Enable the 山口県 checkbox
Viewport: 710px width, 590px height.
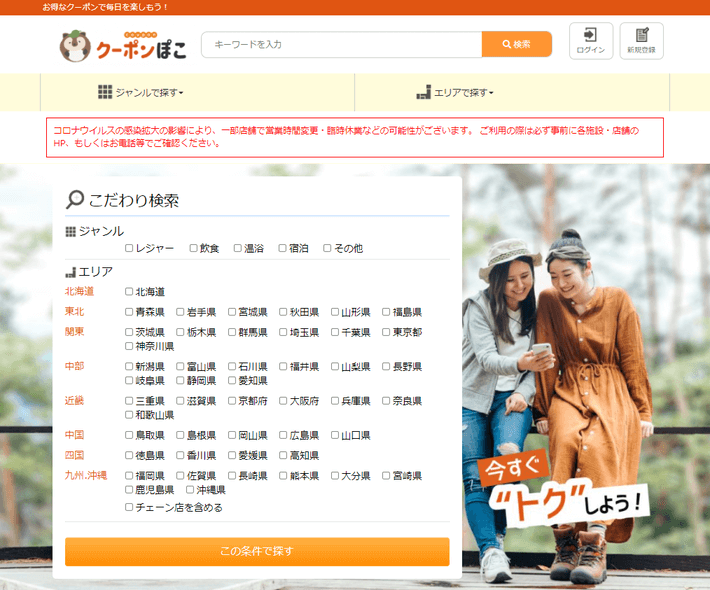335,435
